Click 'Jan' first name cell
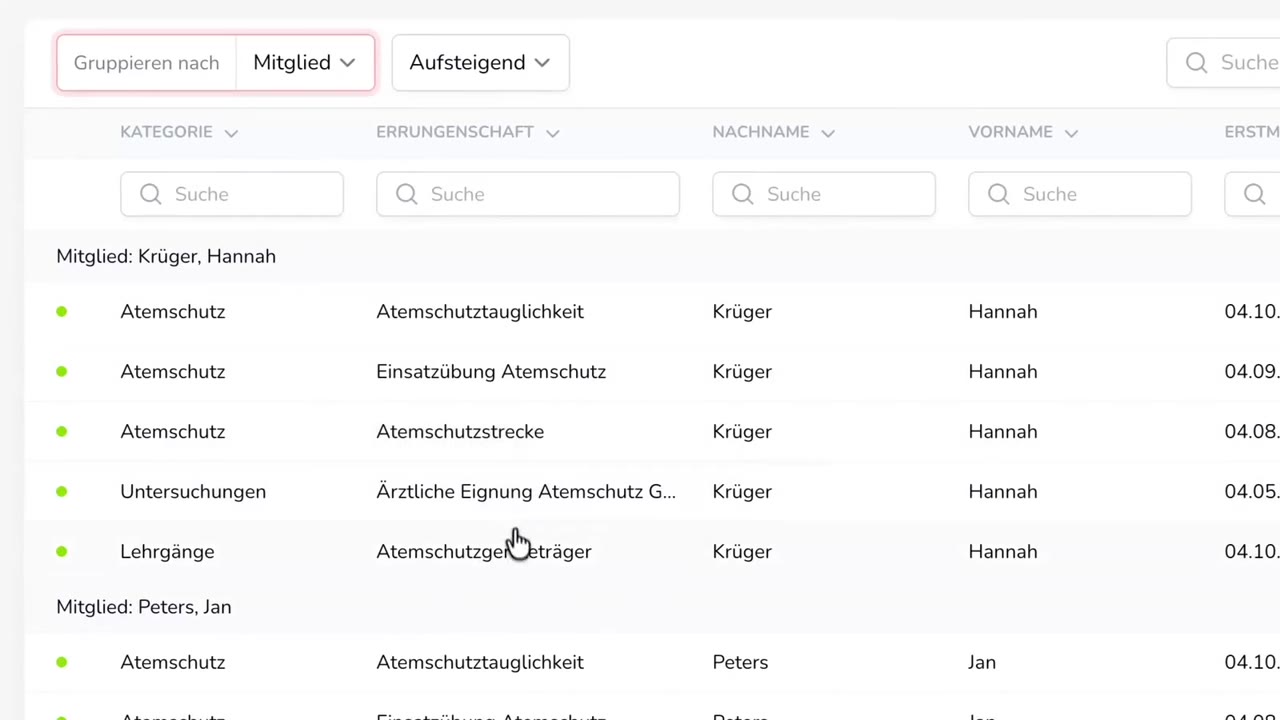Viewport: 1280px width, 720px height. (x=982, y=662)
